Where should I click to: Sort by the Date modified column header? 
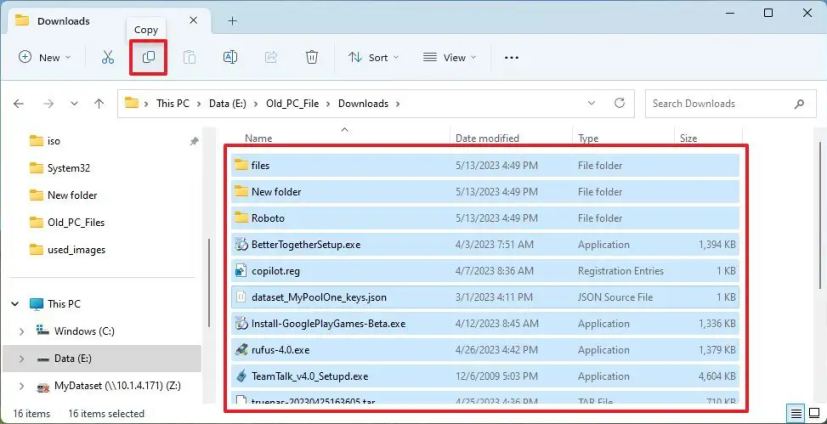tap(487, 138)
